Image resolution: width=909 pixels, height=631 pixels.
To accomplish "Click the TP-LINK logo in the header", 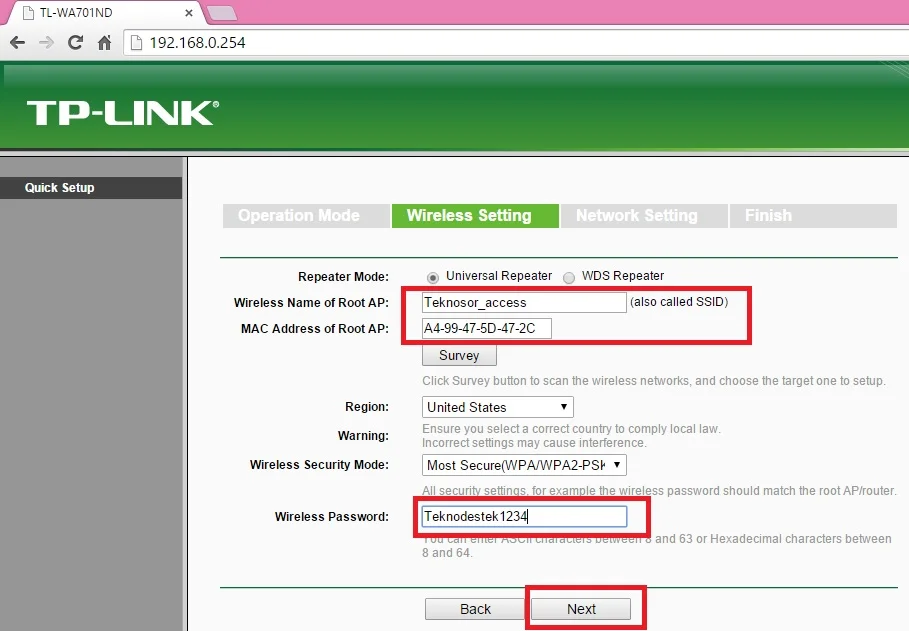I will (122, 112).
